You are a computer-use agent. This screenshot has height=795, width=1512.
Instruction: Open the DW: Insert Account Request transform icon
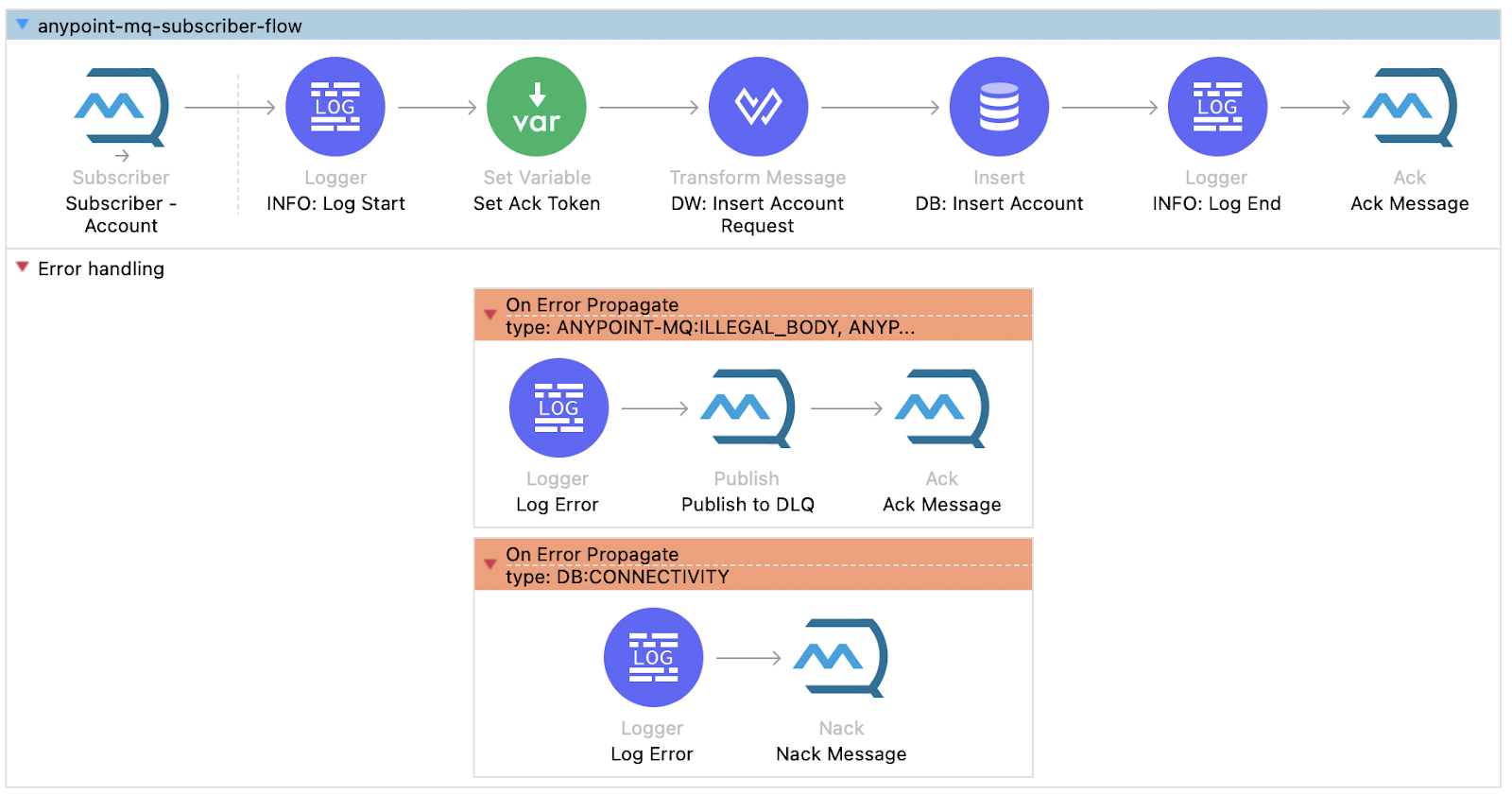point(758,107)
